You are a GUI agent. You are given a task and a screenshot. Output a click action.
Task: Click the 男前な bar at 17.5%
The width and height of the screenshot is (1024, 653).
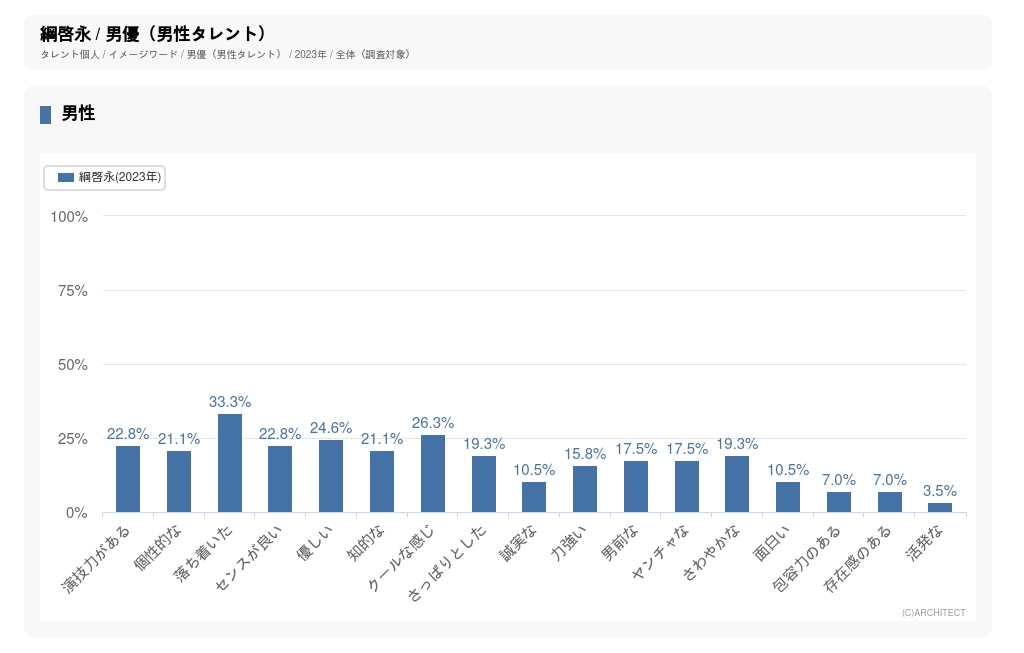click(x=636, y=487)
